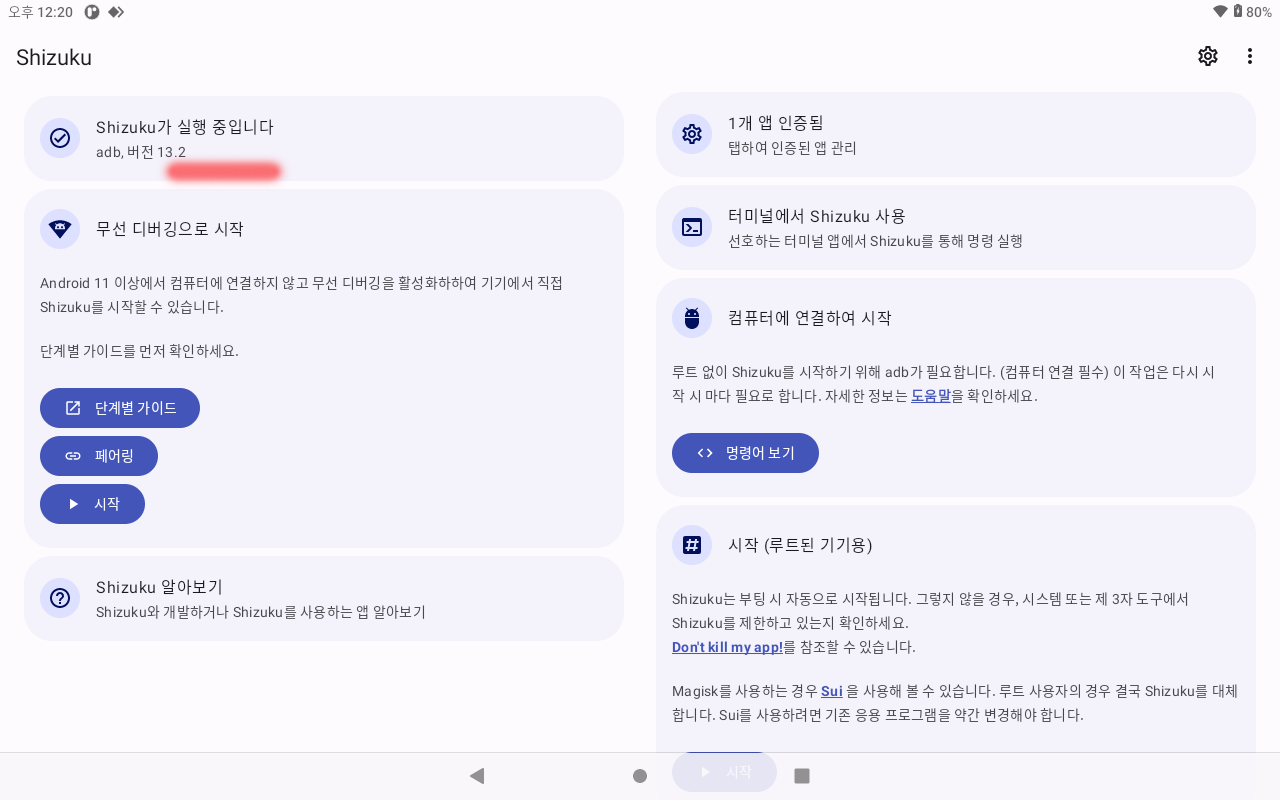Open the Shizuku 알아보기 card
This screenshot has width=1280, height=800.
324,598
